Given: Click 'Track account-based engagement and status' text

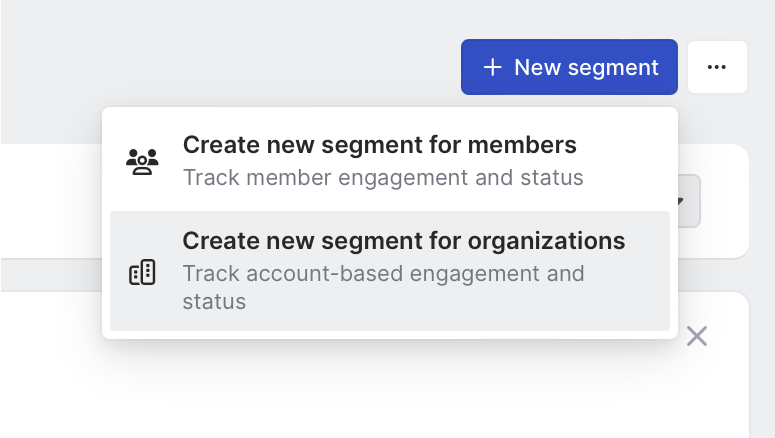Looking at the screenshot, I should (383, 286).
